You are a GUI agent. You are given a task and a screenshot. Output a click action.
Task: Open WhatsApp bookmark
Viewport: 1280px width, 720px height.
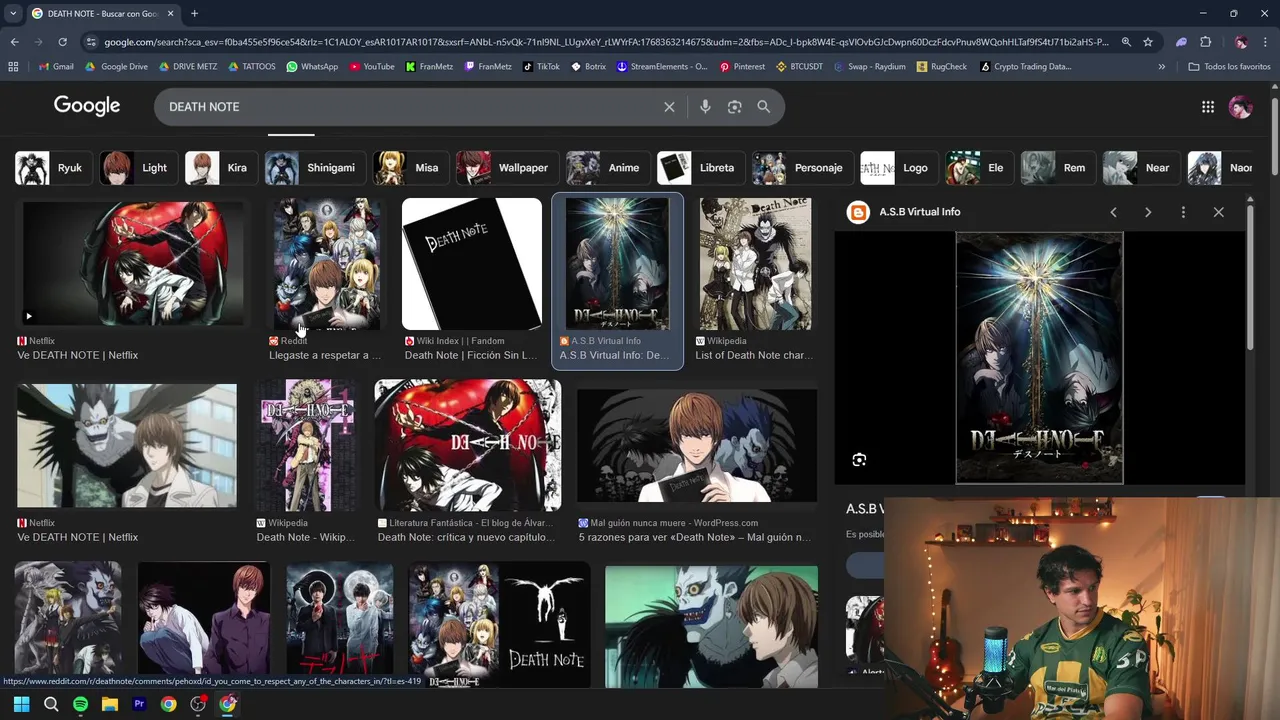312,67
